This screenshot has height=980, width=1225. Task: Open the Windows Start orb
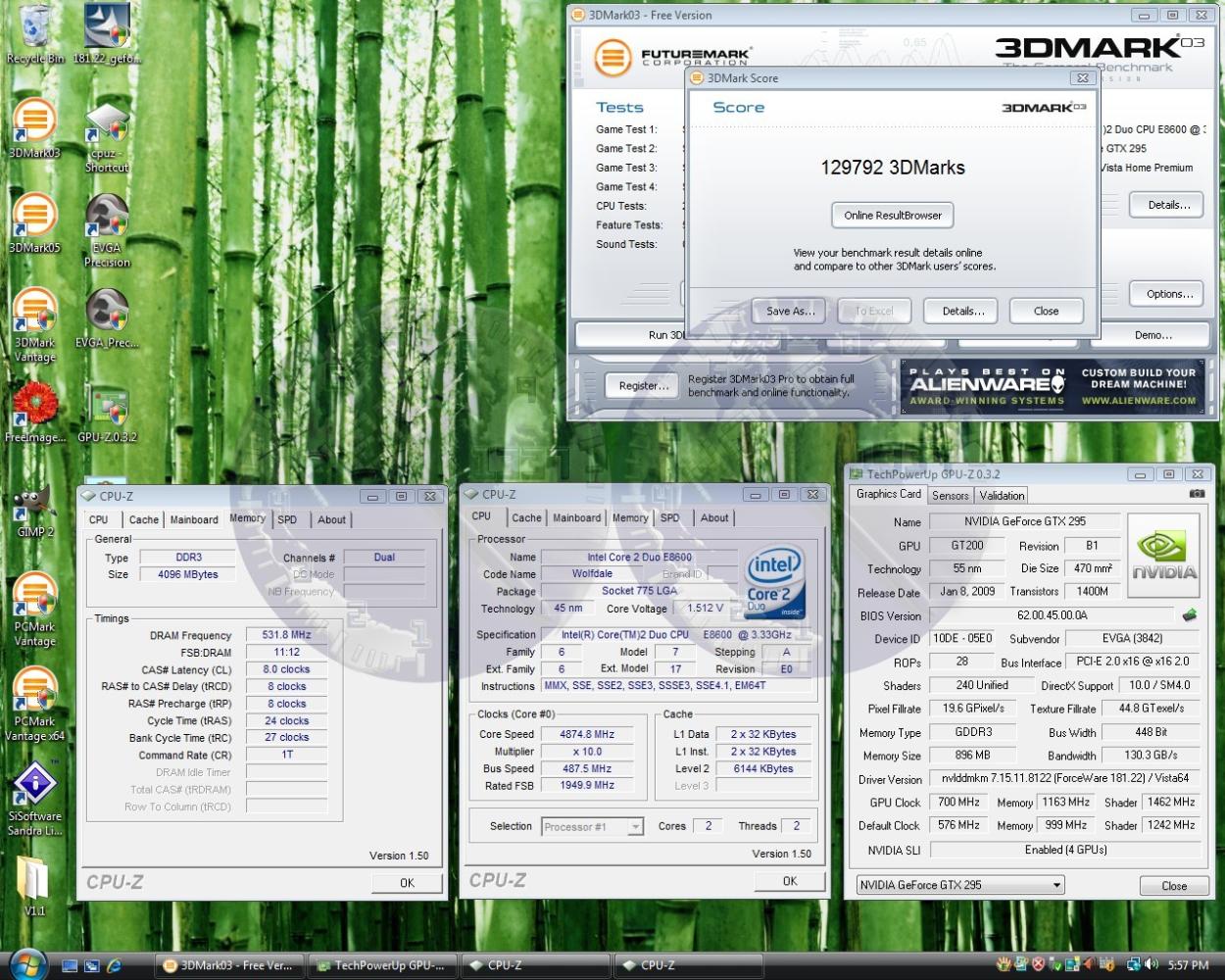(x=27, y=964)
